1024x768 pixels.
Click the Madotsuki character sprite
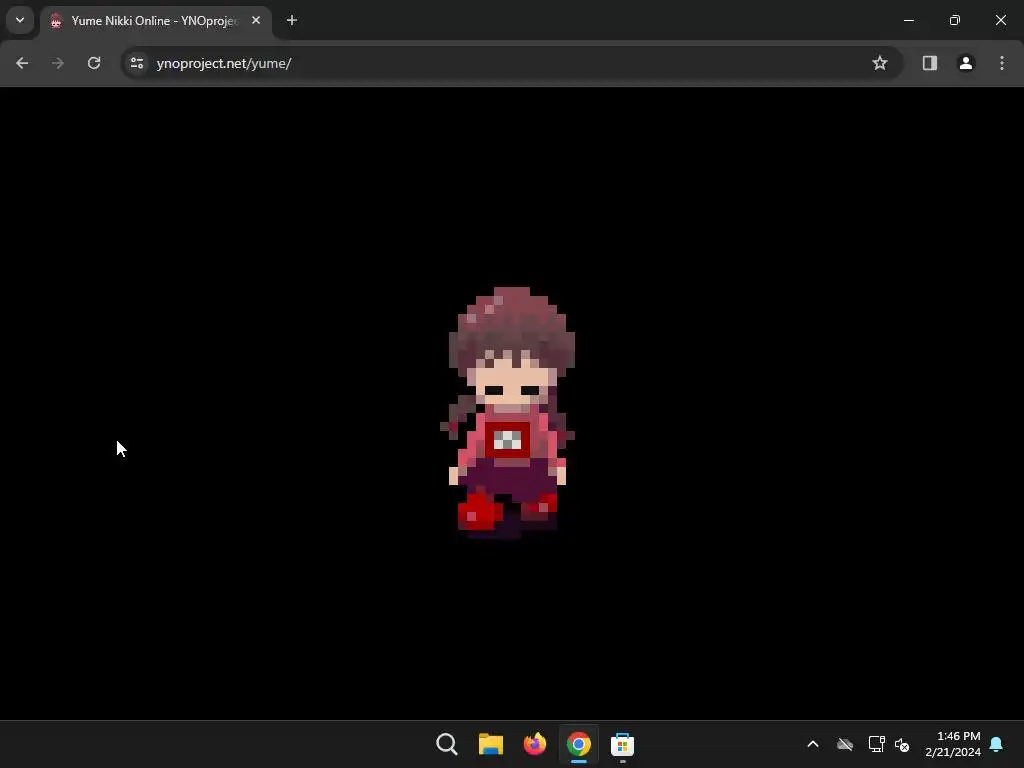click(508, 412)
